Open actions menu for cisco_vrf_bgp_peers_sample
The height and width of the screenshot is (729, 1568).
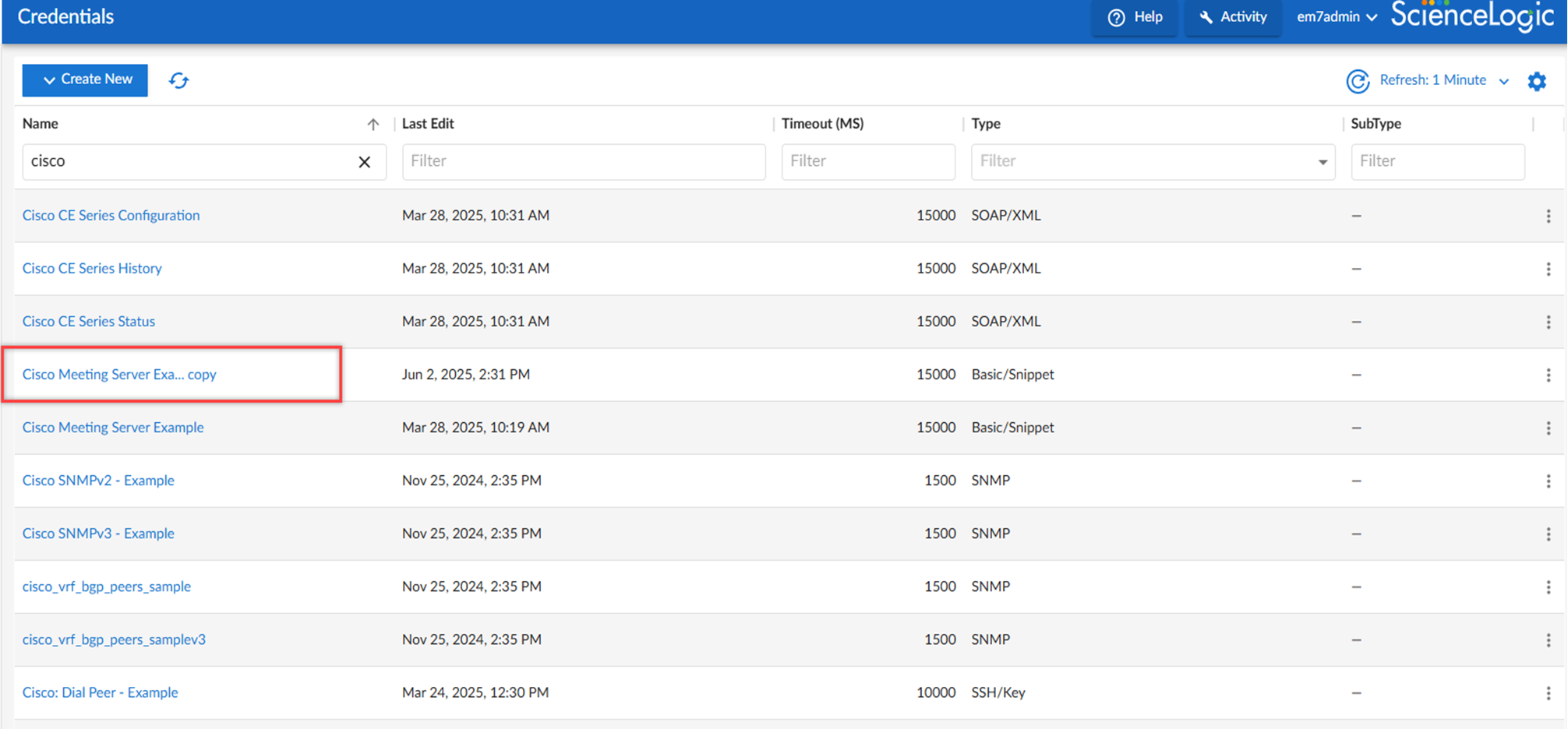coord(1548,586)
